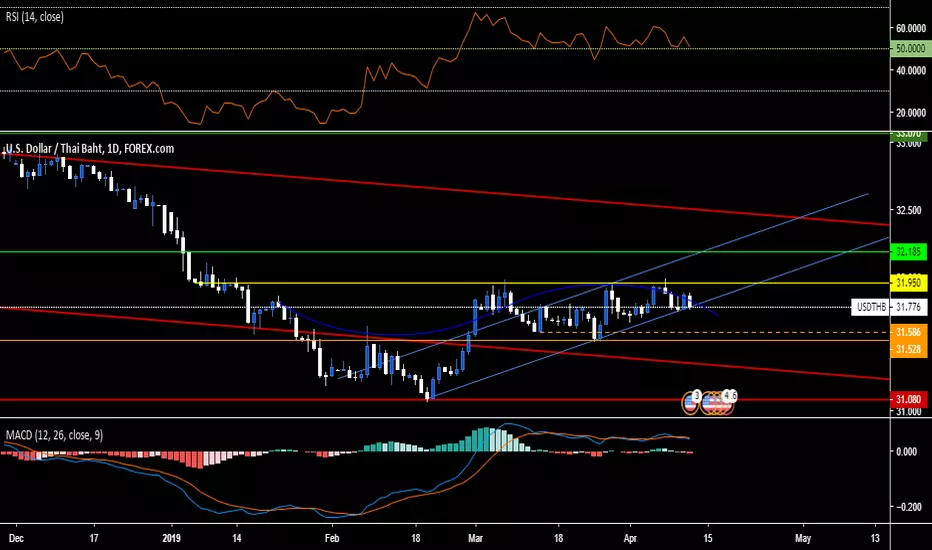Click the red 31.080 price label
932x550 pixels.
(x=908, y=400)
